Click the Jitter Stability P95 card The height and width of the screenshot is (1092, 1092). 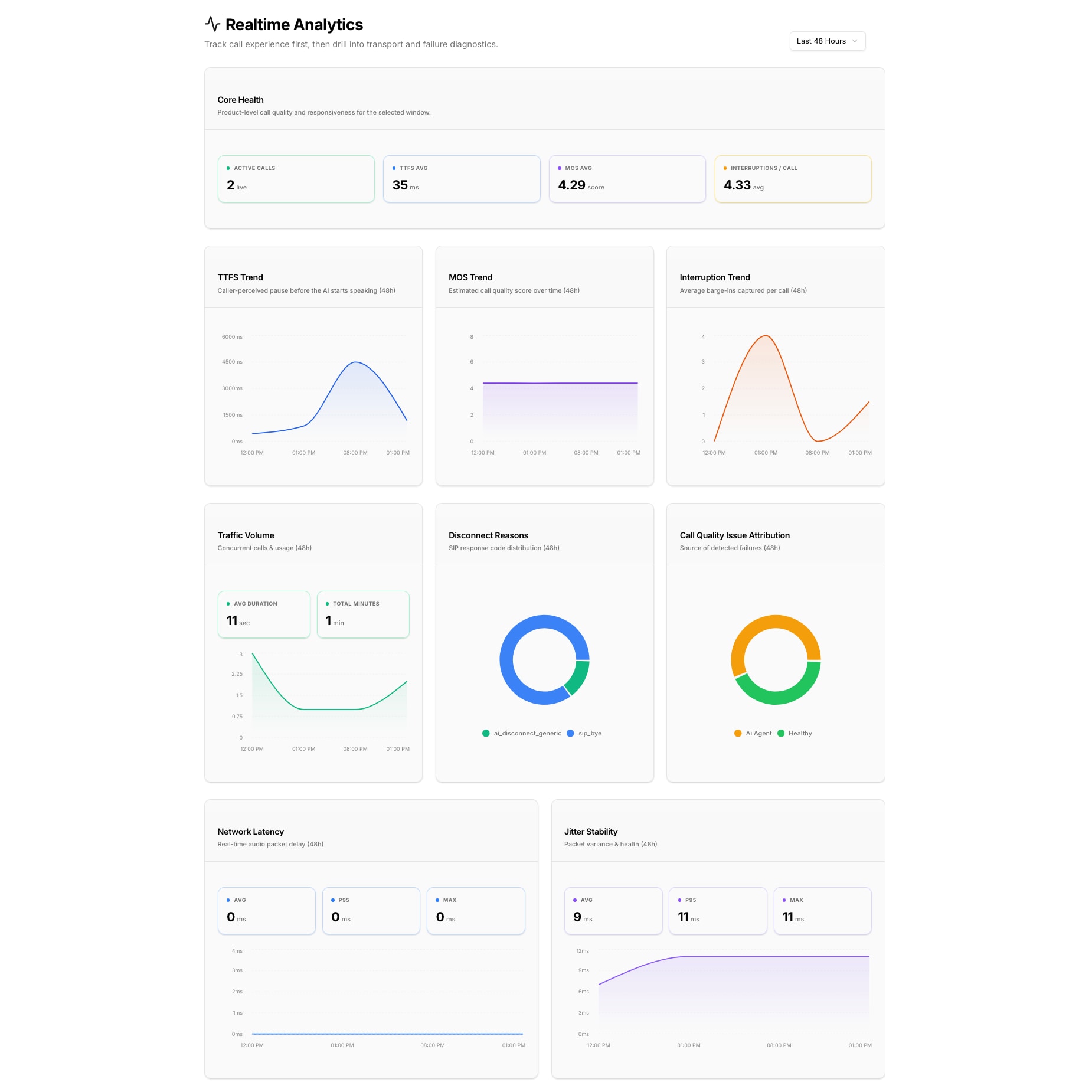(x=718, y=911)
